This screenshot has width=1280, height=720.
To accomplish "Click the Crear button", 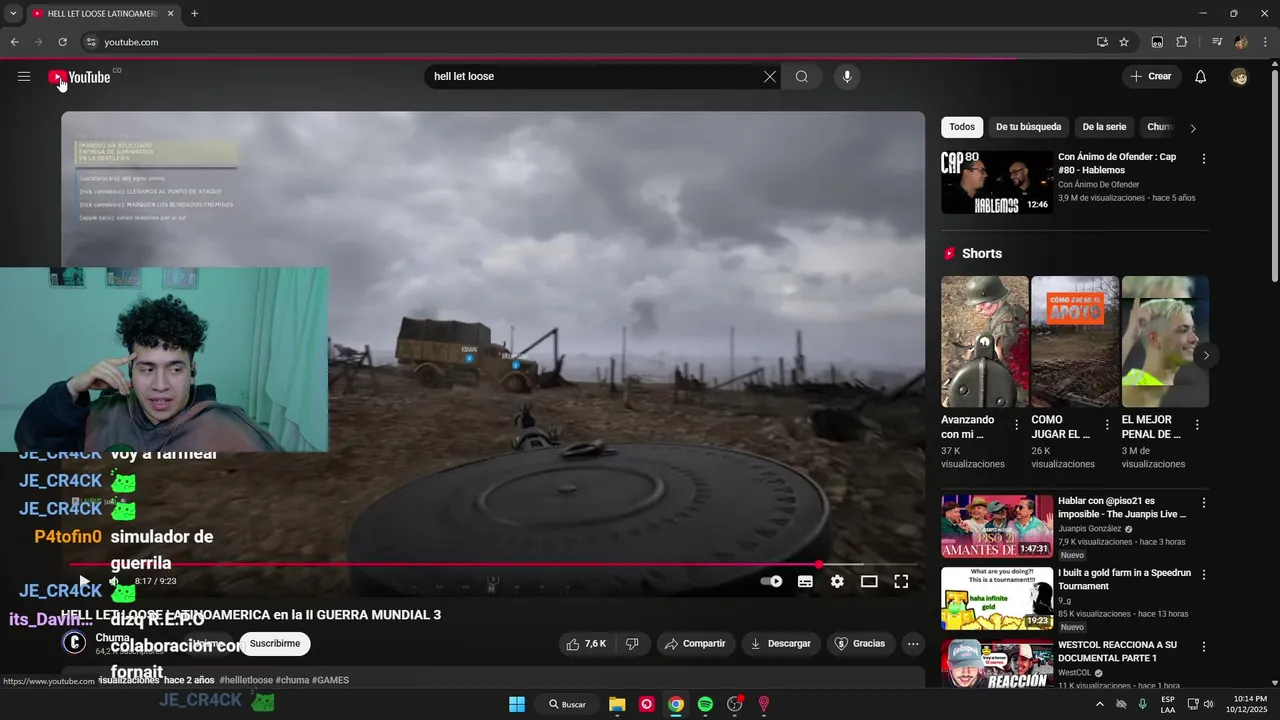I will 1150,77.
